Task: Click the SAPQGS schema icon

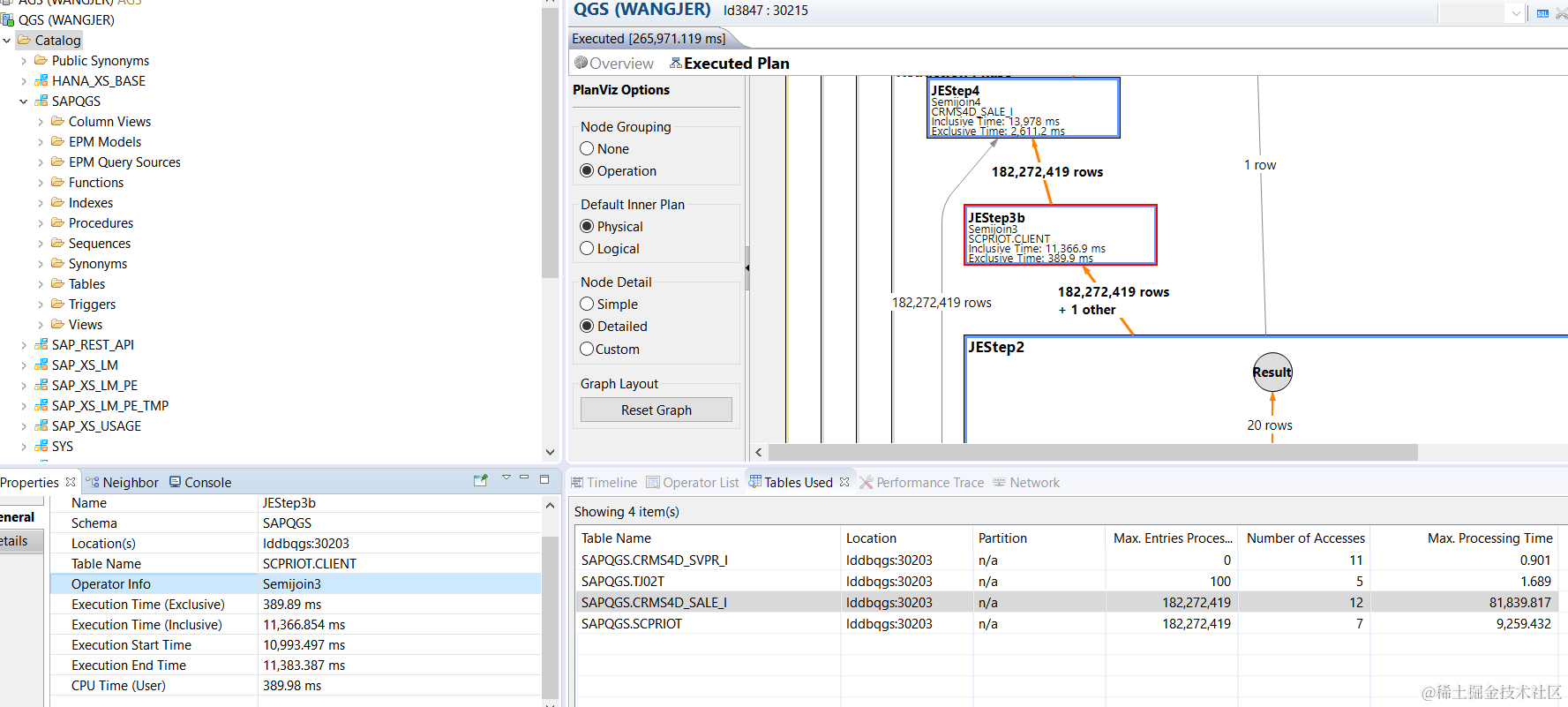Action: click(x=41, y=101)
